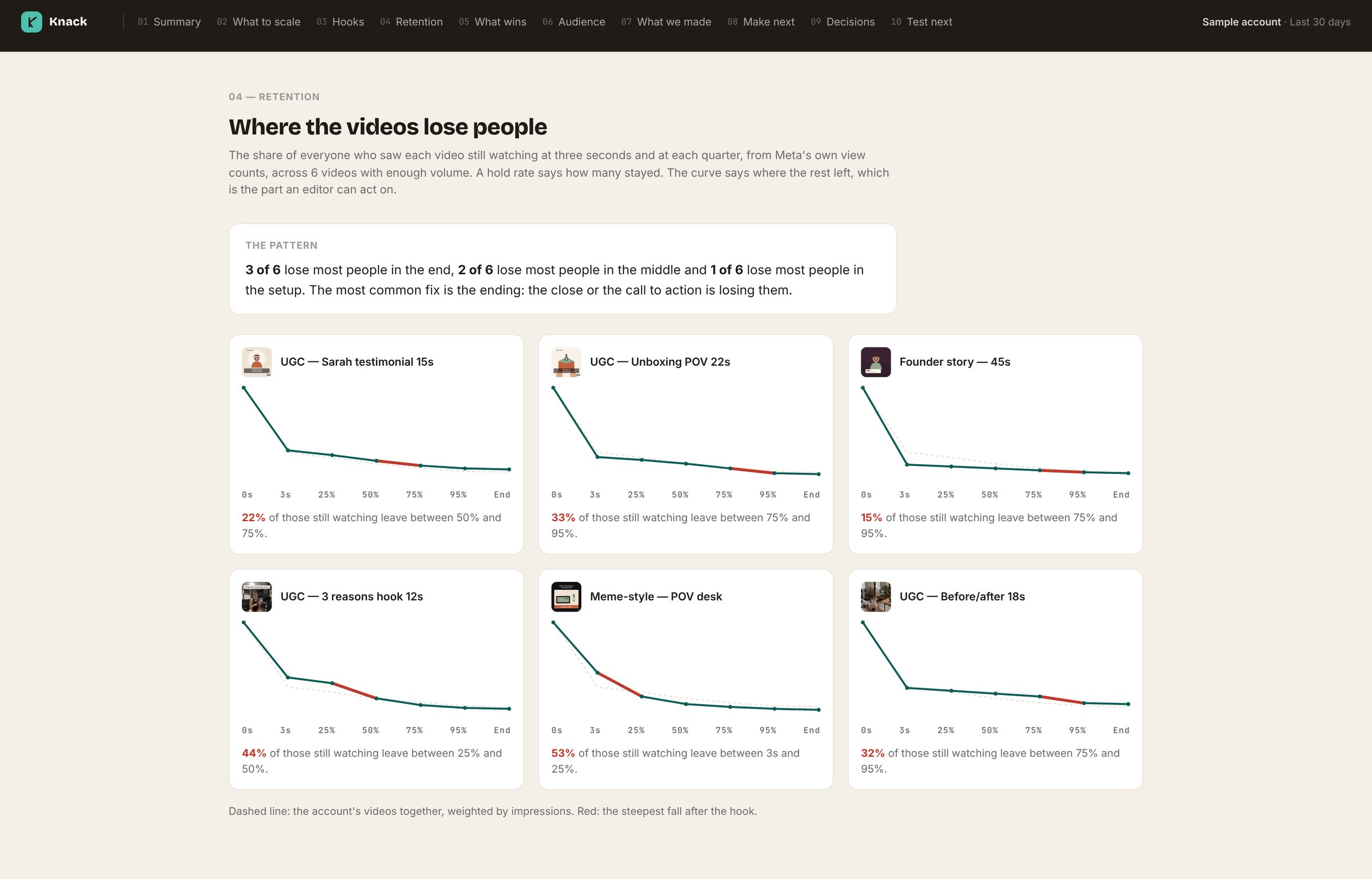Click the 53% drop-off figure
Screen dimensions: 1372x879
coord(563,753)
